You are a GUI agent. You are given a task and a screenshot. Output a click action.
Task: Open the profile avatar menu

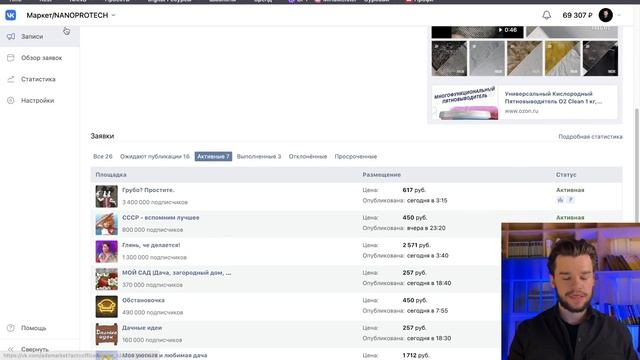(606, 15)
